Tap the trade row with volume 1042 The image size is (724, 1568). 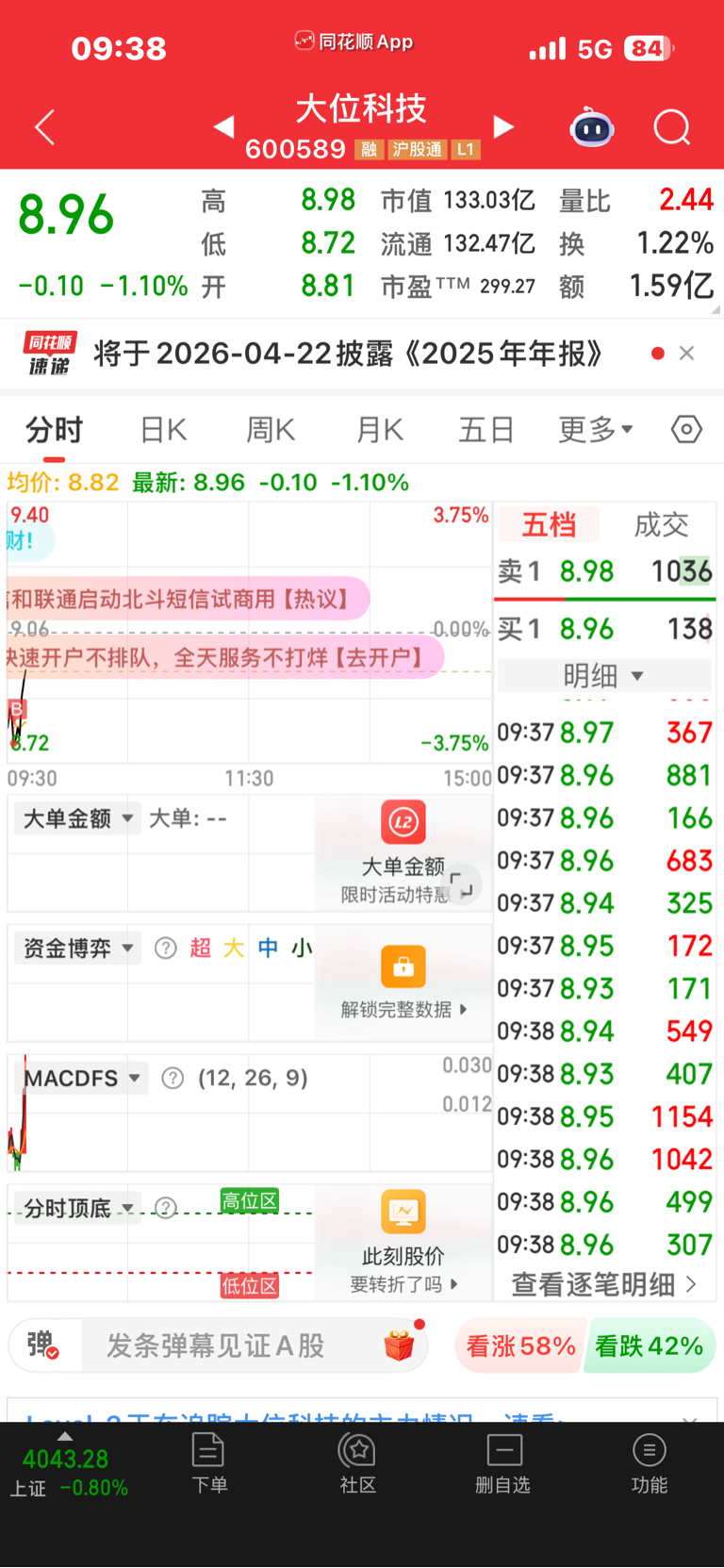[x=604, y=1159]
